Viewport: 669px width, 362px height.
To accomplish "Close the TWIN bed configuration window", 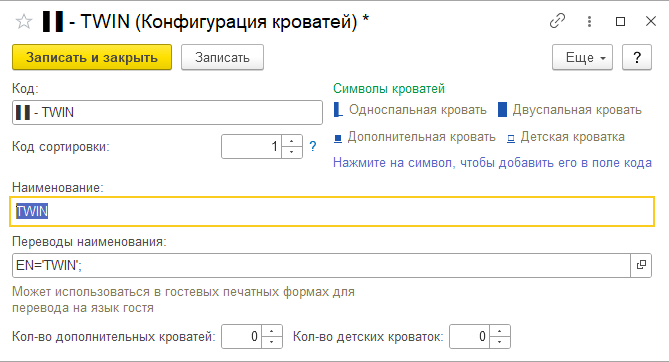I will pos(651,21).
